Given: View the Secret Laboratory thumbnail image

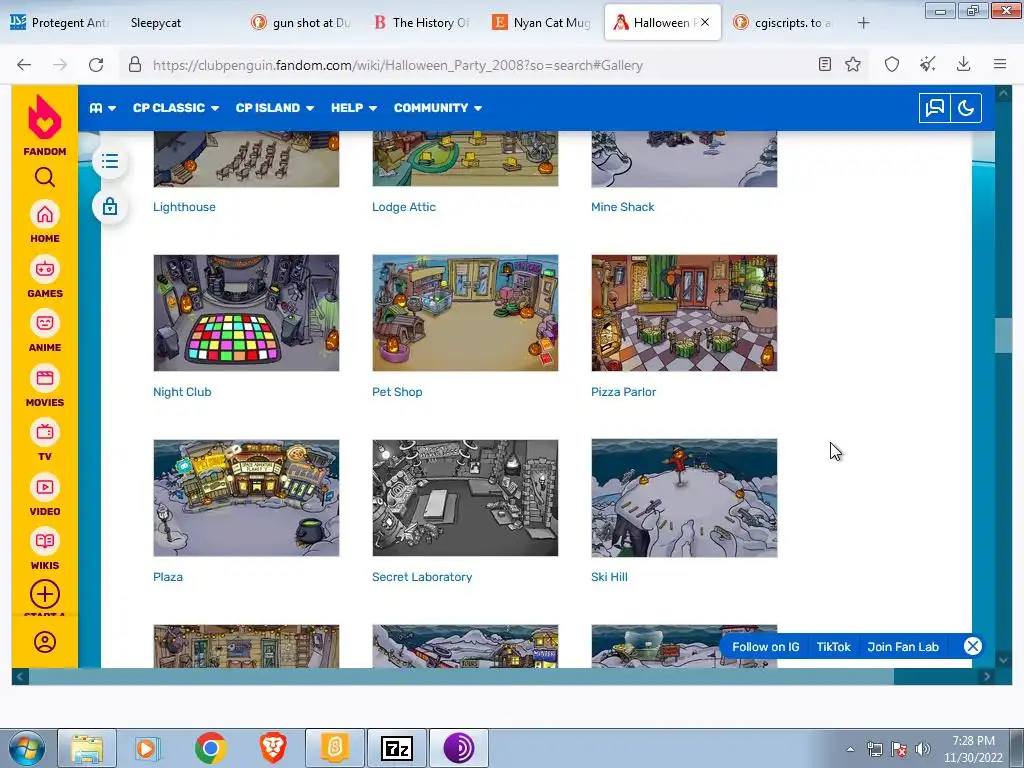Looking at the screenshot, I should point(465,498).
